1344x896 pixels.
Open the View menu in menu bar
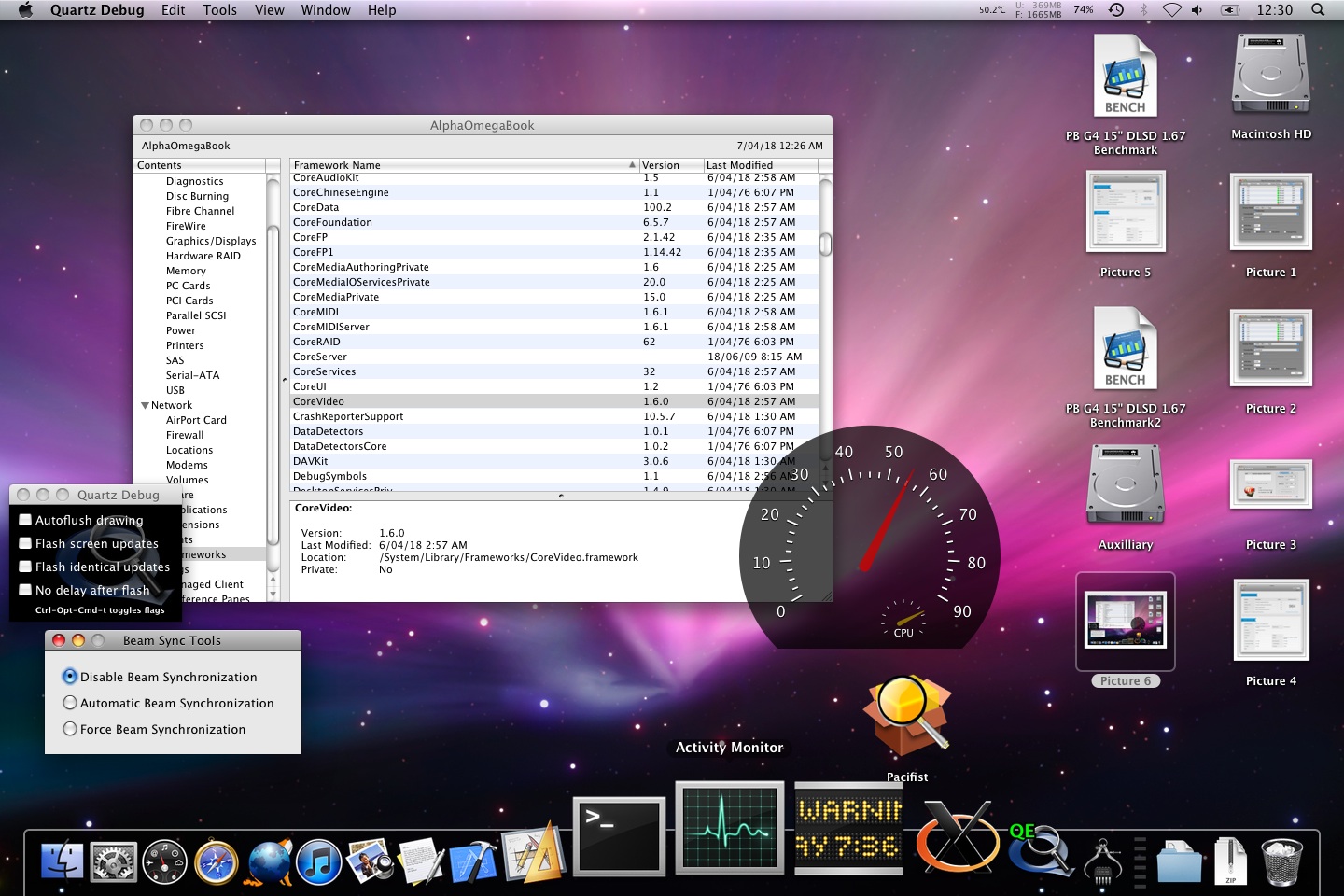[269, 10]
